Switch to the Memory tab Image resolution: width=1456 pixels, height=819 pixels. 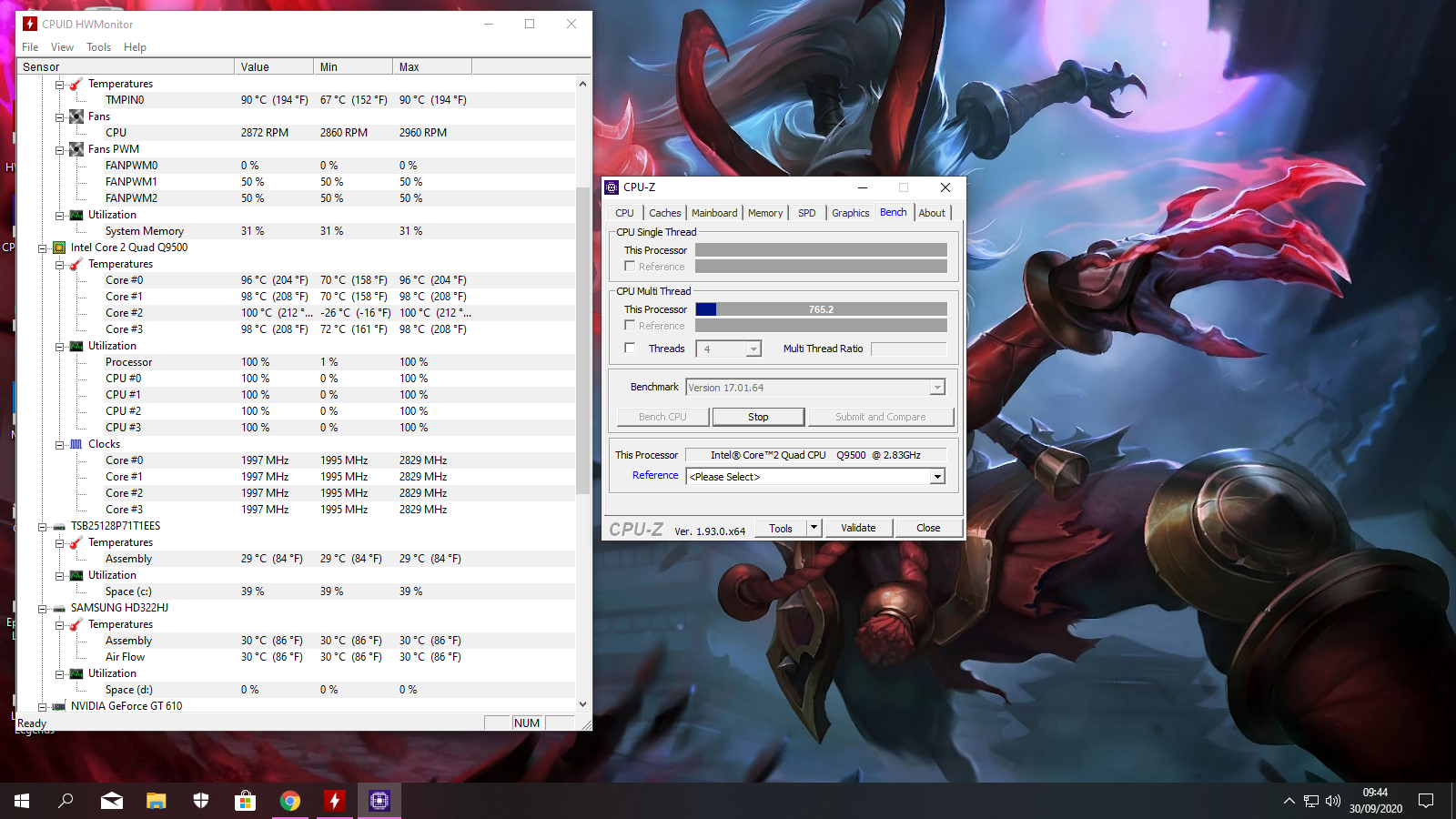tap(765, 213)
